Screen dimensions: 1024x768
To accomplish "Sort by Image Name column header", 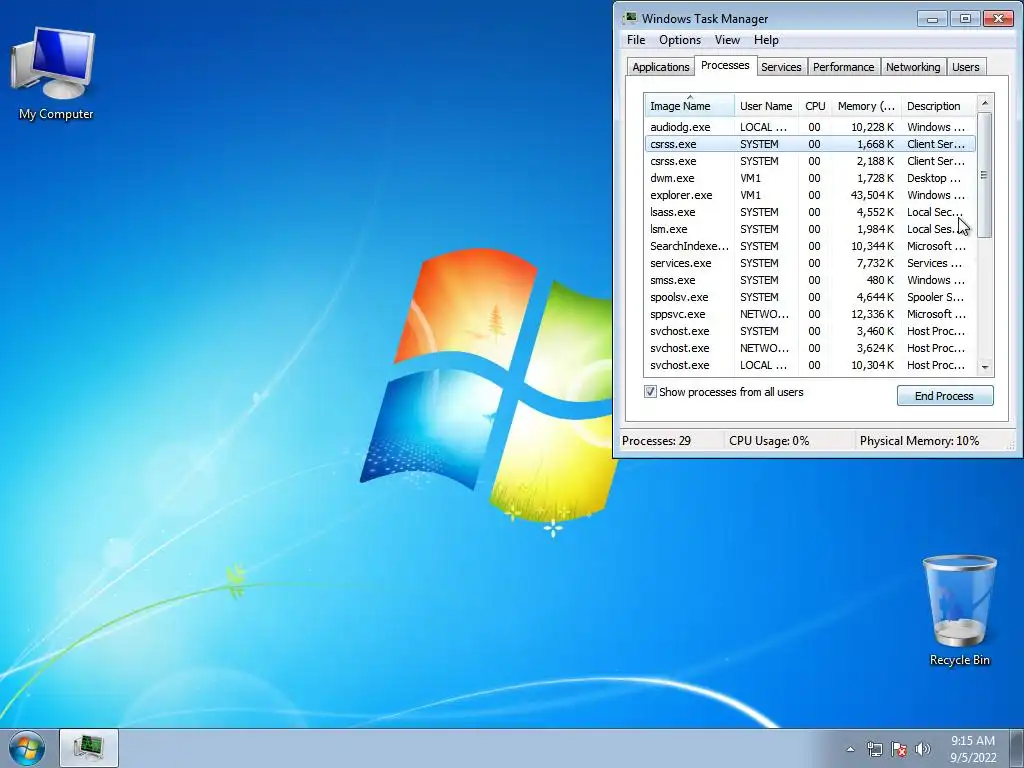I will pos(689,106).
